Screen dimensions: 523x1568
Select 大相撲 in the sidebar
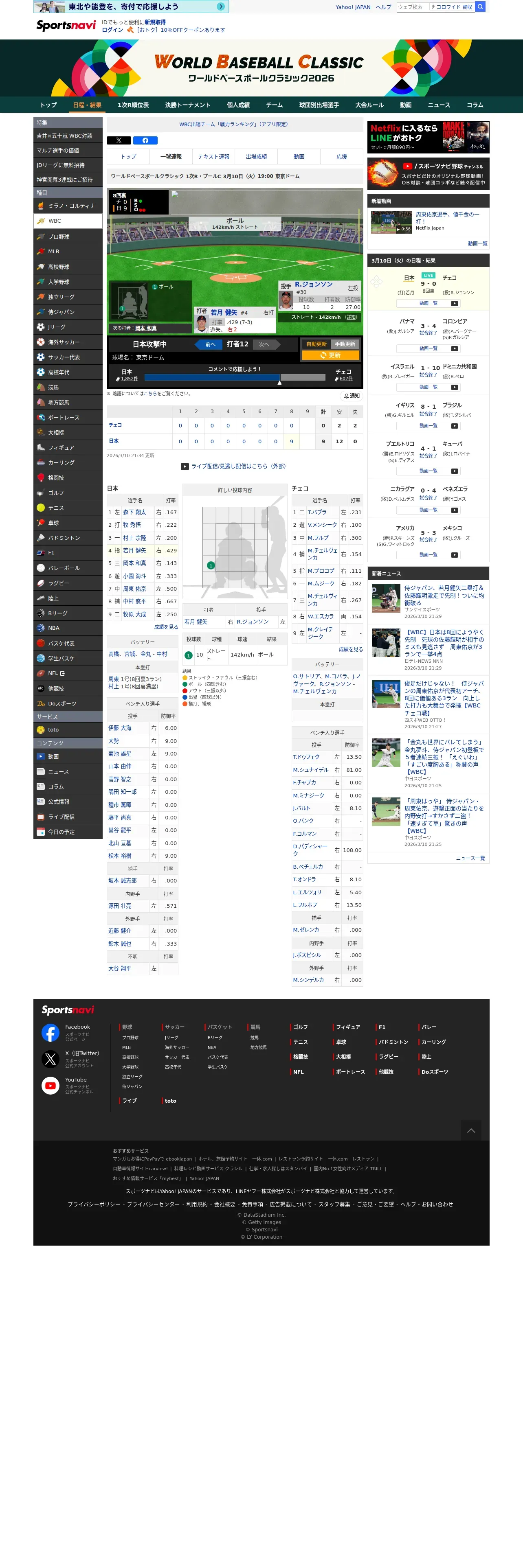(x=68, y=432)
